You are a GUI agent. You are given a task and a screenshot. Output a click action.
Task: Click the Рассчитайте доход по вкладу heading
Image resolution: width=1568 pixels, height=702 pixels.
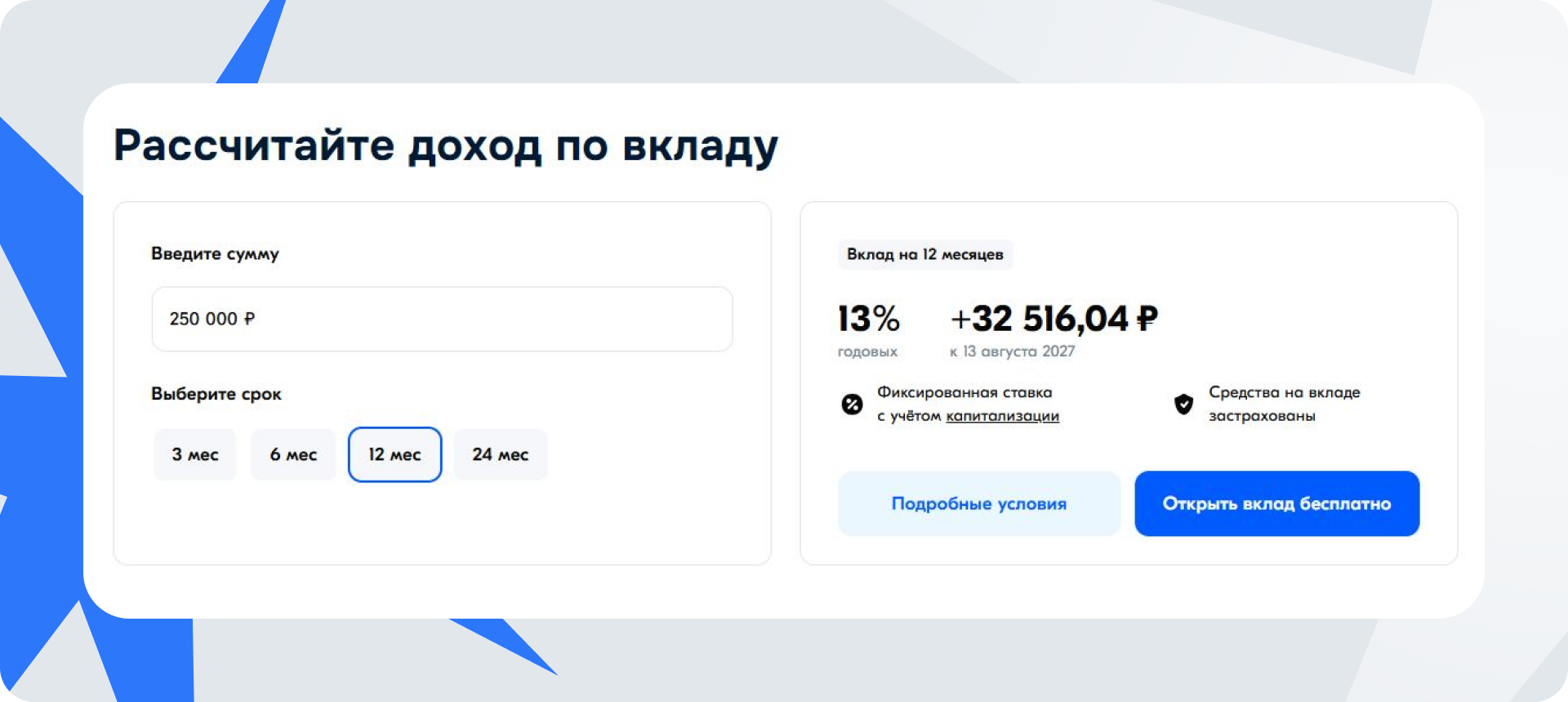click(446, 147)
